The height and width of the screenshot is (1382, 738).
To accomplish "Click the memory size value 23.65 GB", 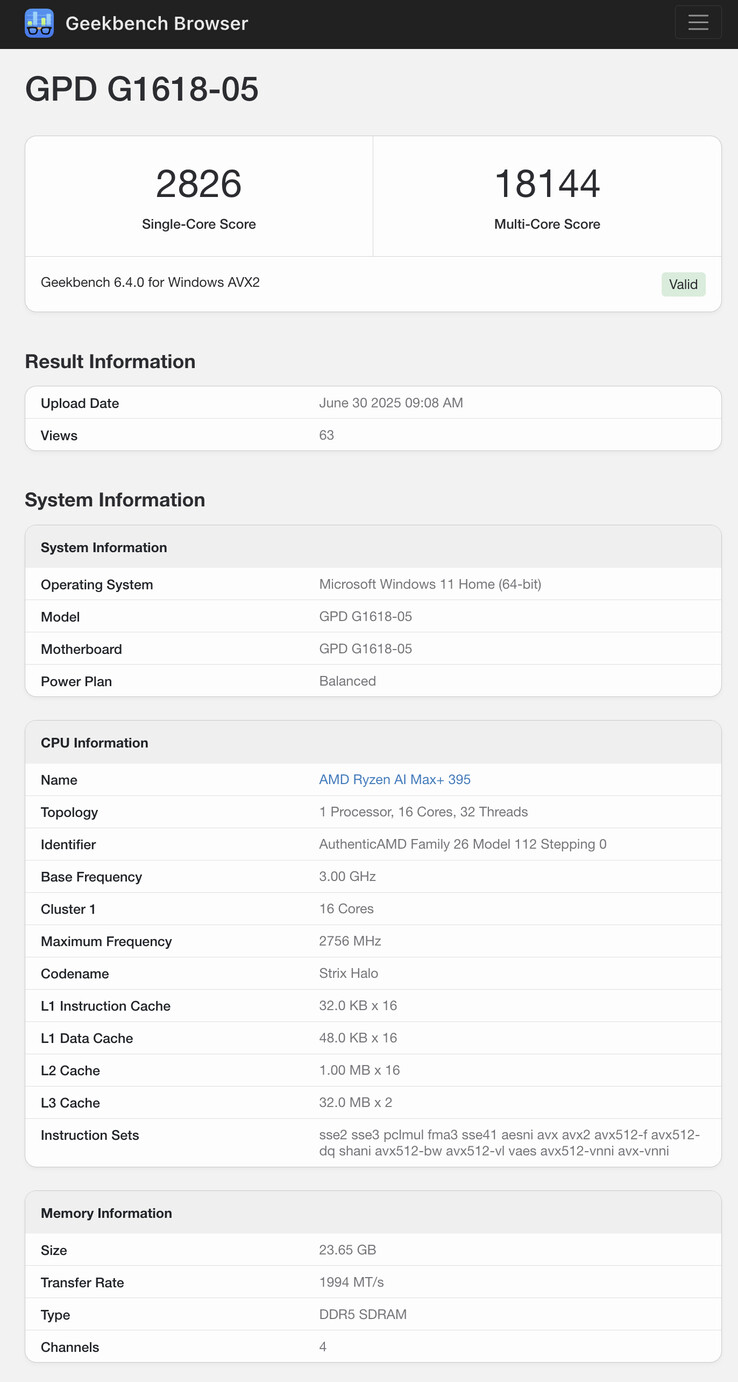I will pyautogui.click(x=348, y=1250).
